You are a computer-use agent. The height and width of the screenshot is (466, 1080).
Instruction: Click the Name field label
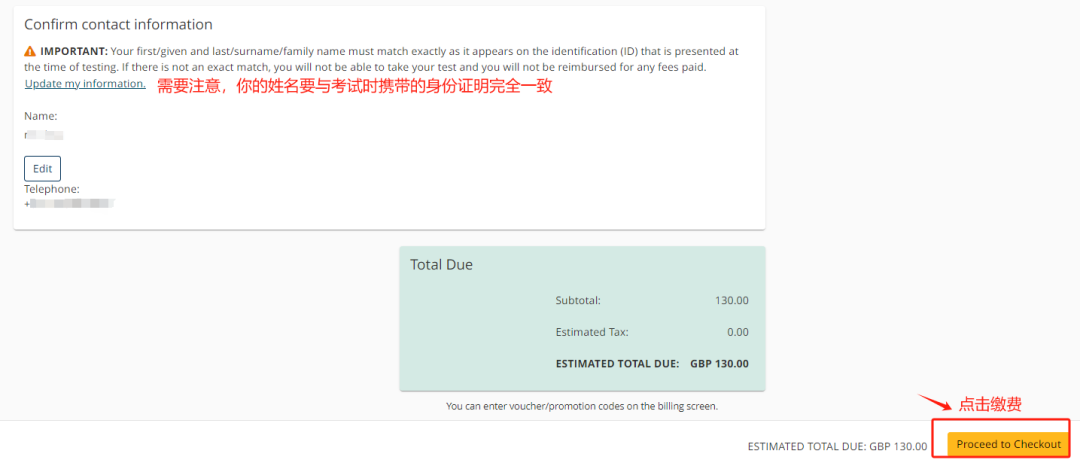pyautogui.click(x=41, y=116)
